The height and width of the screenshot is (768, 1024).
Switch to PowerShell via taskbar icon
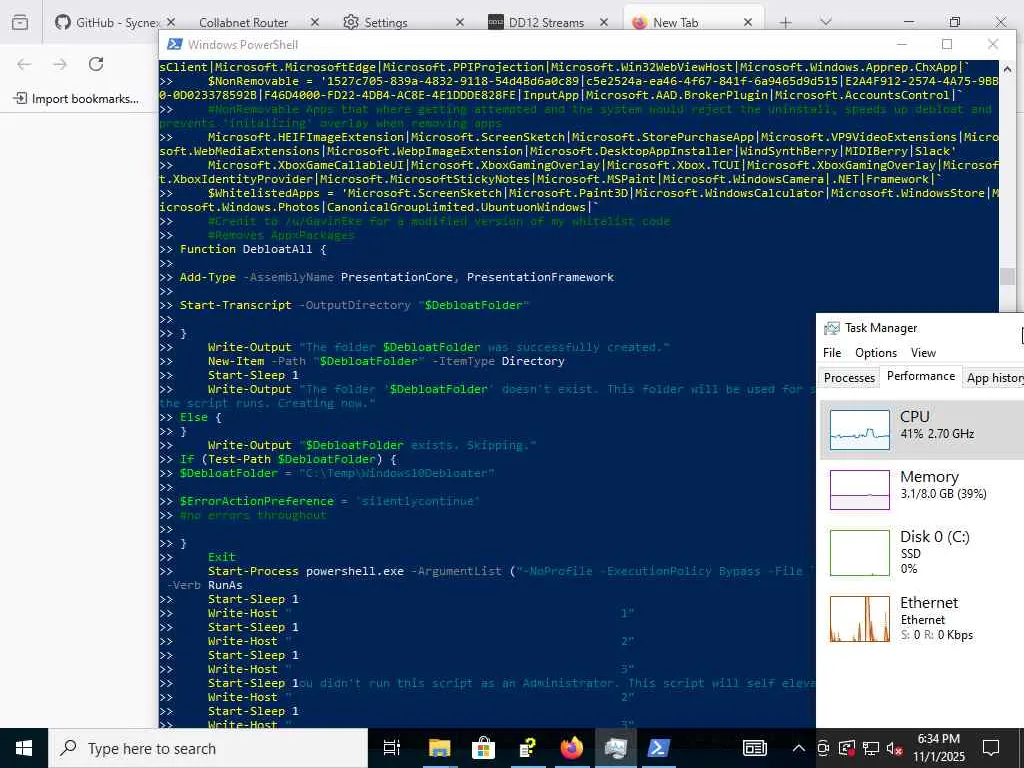pyautogui.click(x=658, y=748)
